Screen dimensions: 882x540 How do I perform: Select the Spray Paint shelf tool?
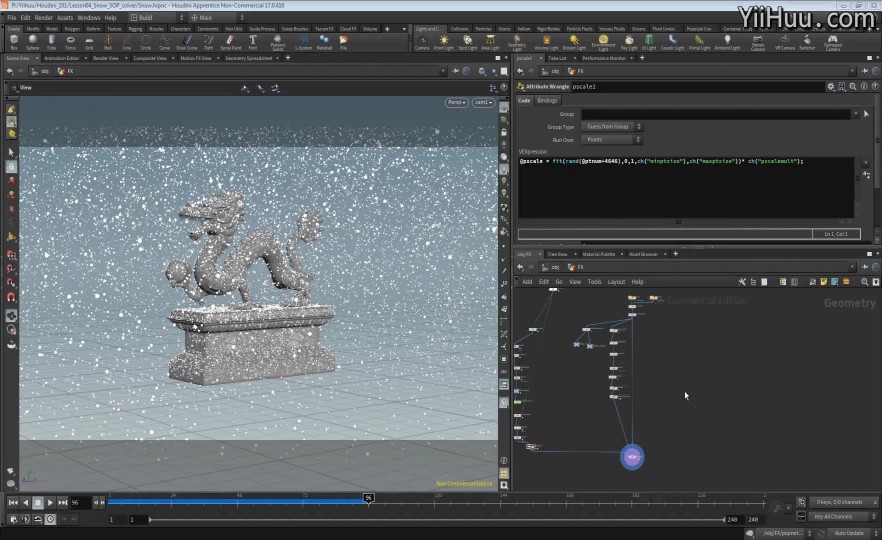[x=230, y=42]
